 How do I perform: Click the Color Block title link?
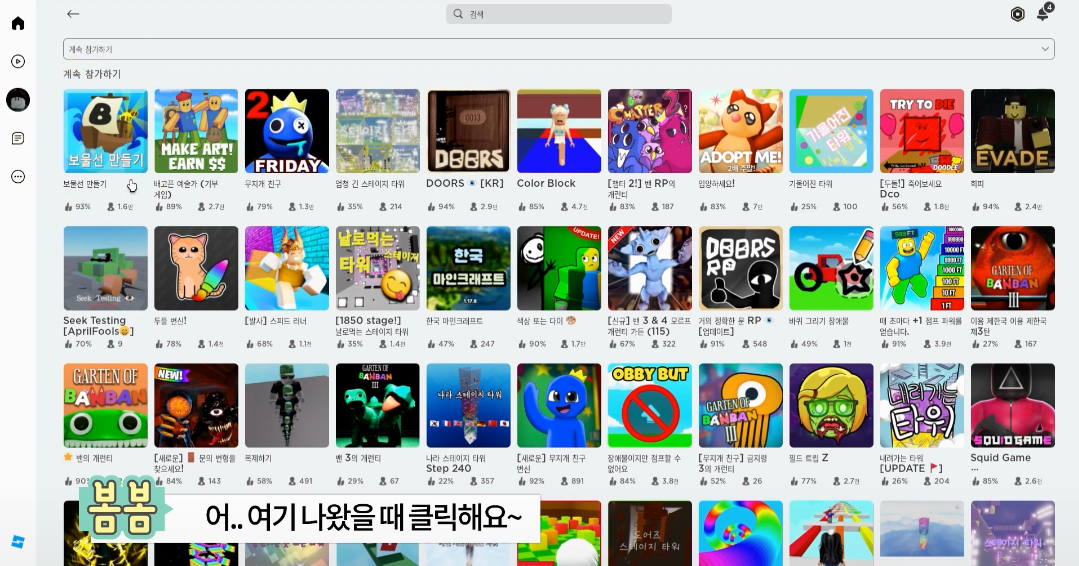546,184
